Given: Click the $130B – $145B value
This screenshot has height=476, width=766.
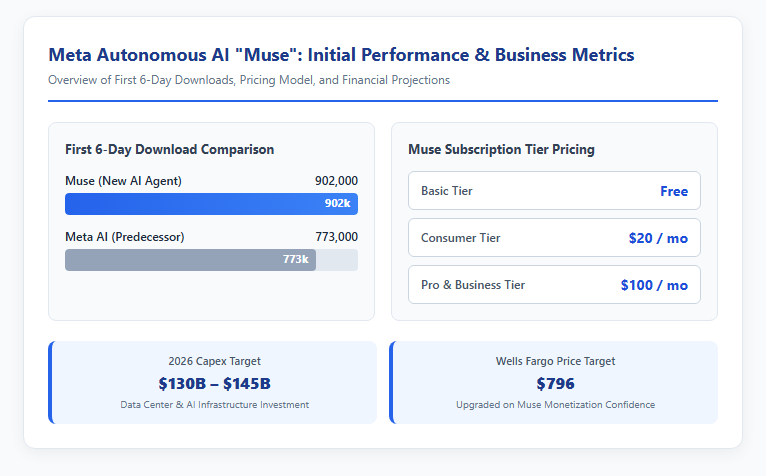Looking at the screenshot, I should point(214,384).
